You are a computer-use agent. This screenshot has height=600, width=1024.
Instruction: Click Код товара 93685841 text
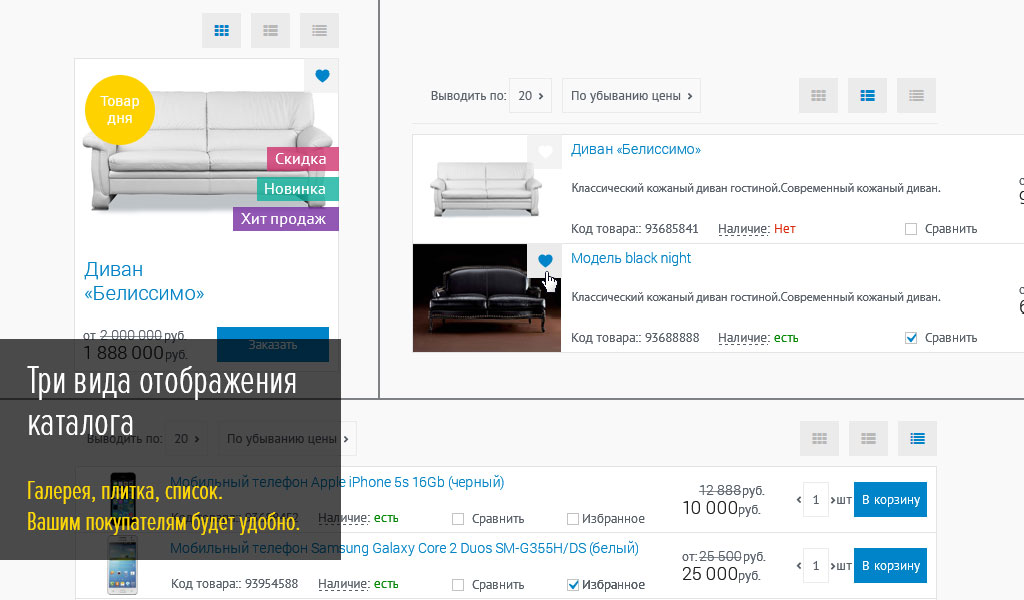click(635, 229)
